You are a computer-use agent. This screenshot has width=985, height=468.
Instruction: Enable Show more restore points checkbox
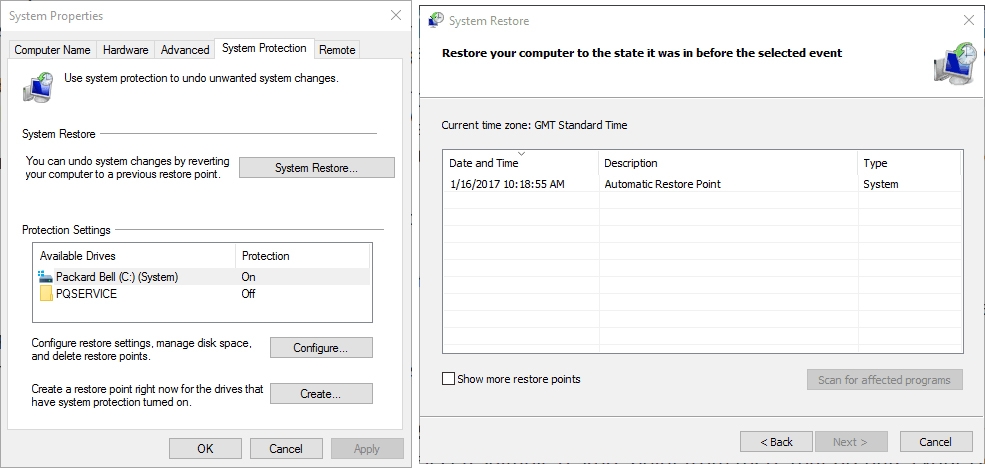click(448, 379)
